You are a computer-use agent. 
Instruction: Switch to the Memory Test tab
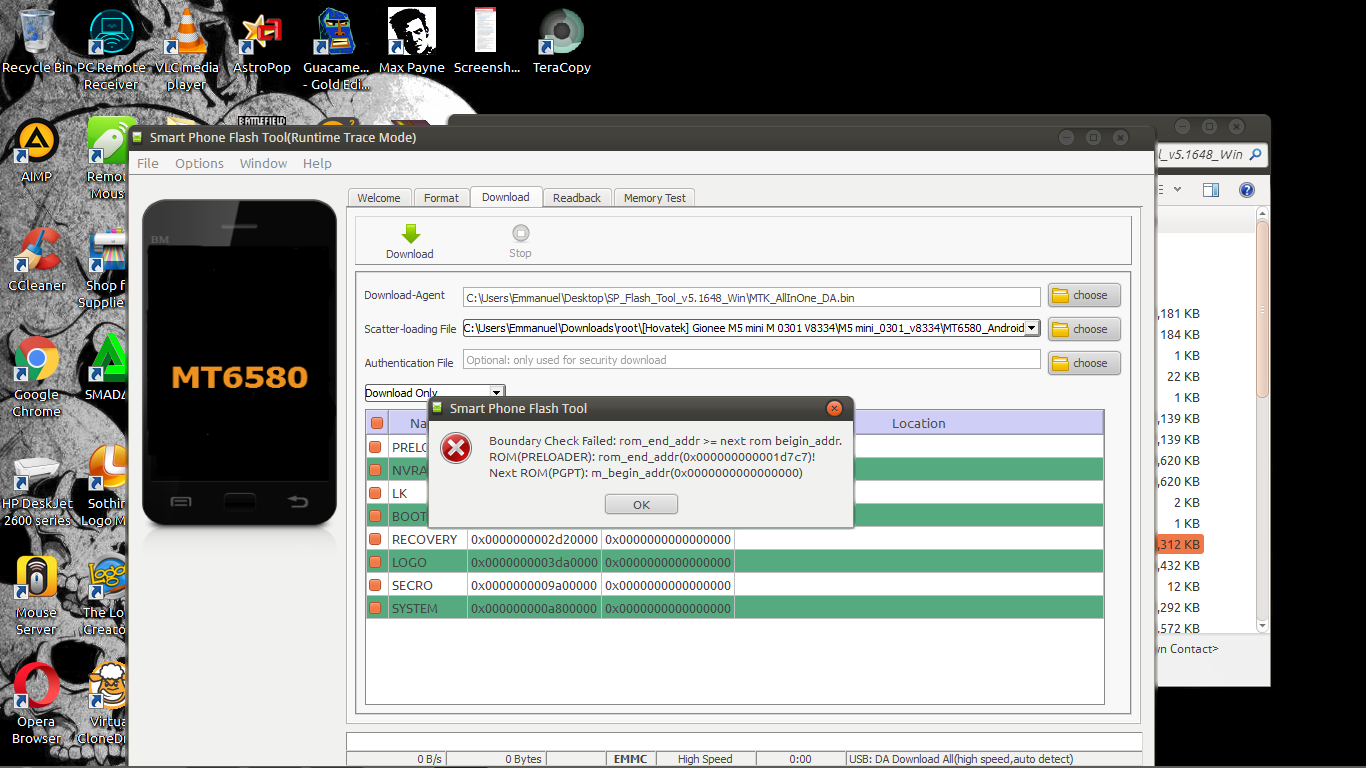point(655,198)
